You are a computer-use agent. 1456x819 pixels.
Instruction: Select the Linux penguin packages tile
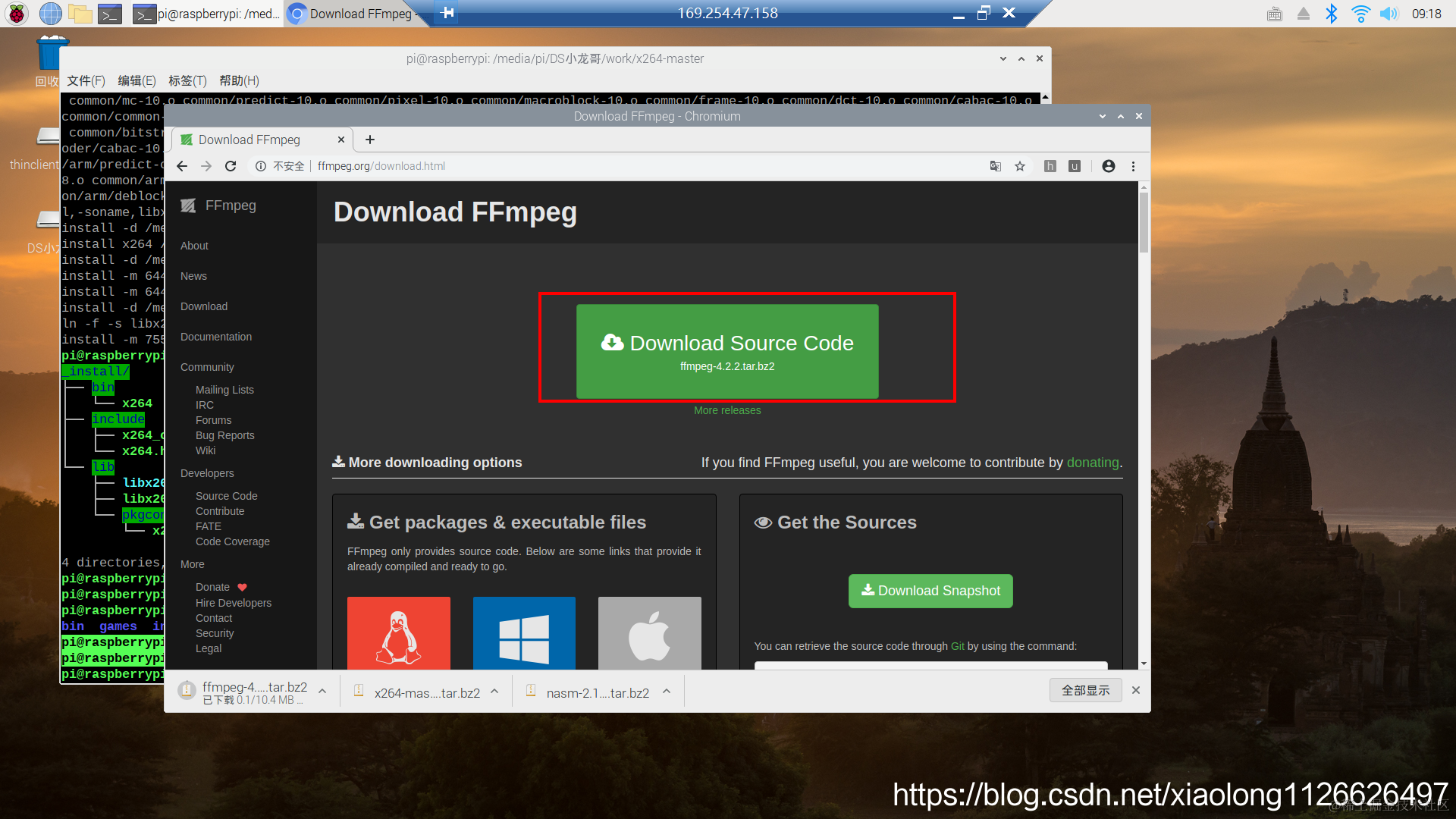pyautogui.click(x=399, y=633)
